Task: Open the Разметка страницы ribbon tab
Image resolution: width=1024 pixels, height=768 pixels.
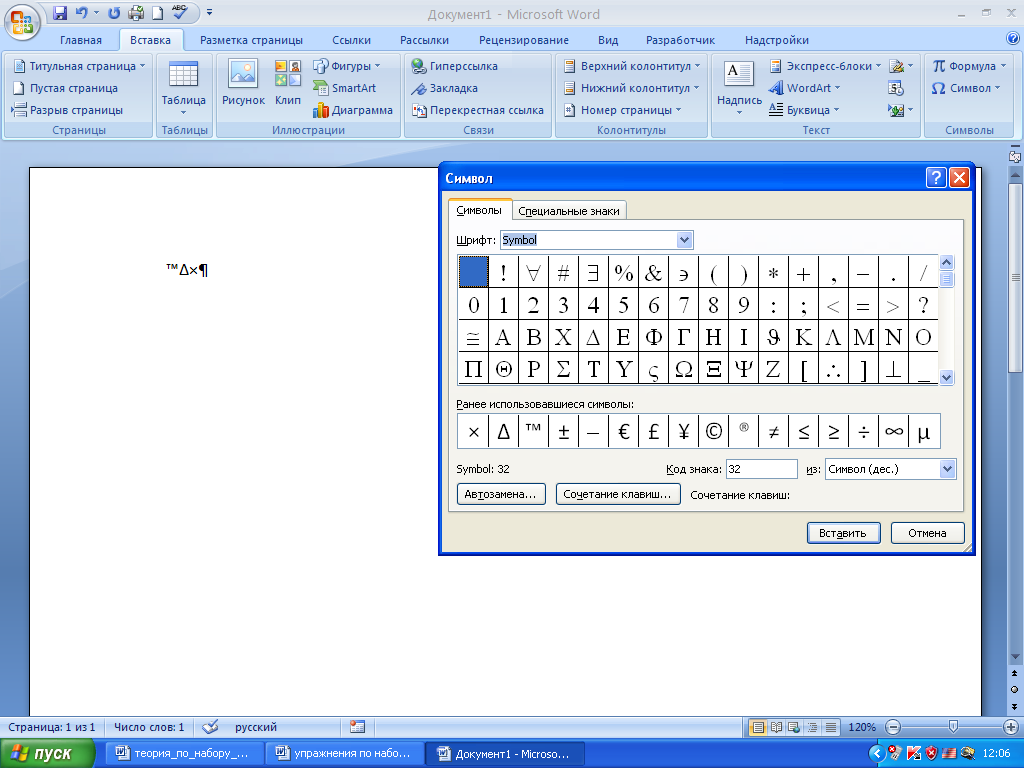Action: [x=251, y=40]
